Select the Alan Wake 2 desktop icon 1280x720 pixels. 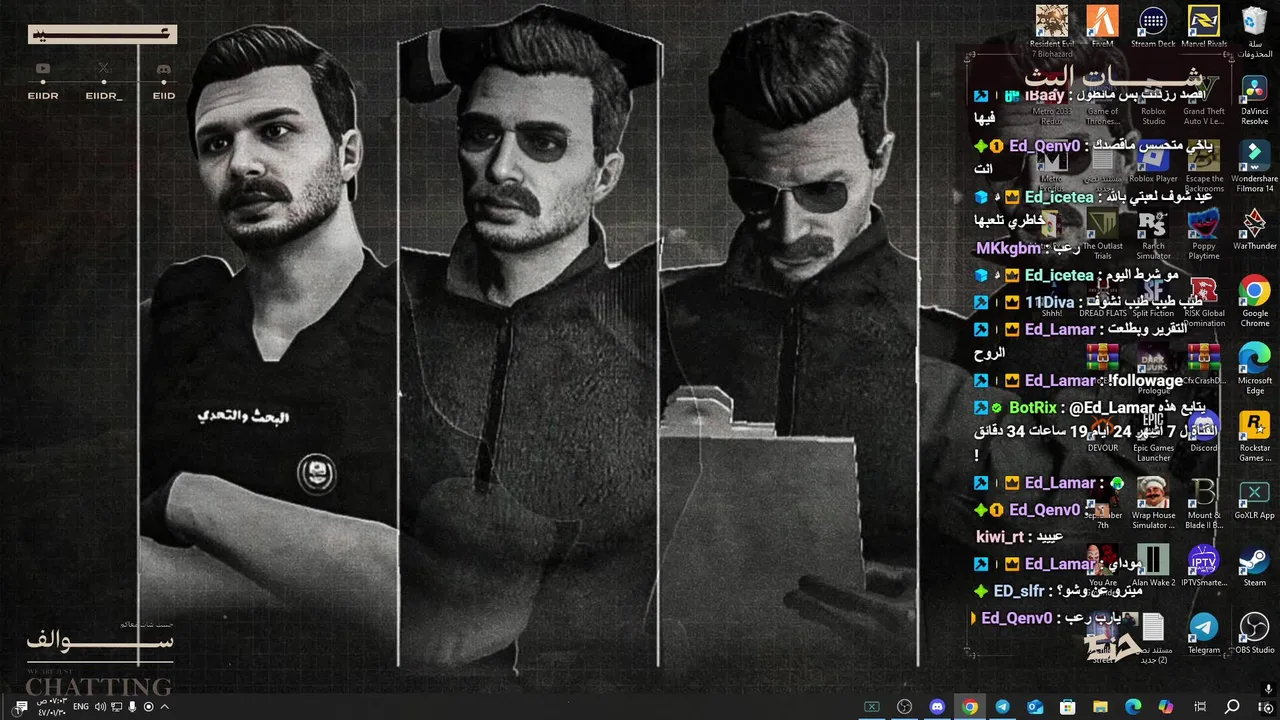pos(1153,566)
